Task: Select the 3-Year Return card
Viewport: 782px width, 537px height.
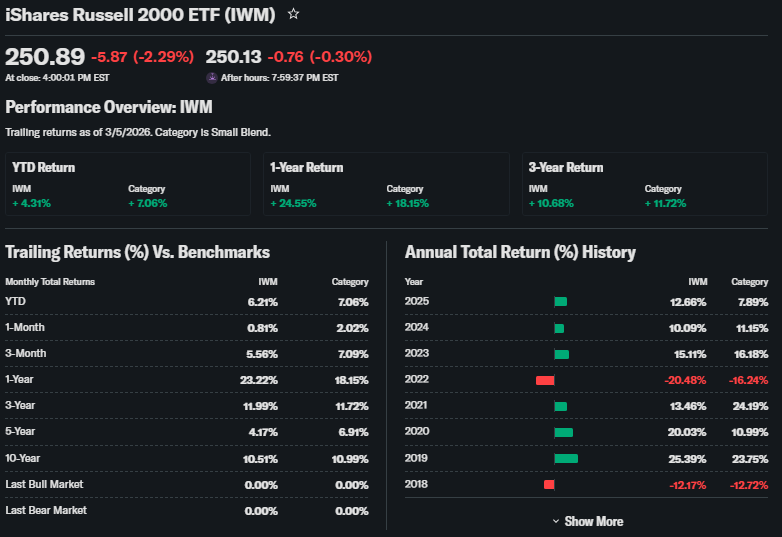Action: pyautogui.click(x=644, y=184)
